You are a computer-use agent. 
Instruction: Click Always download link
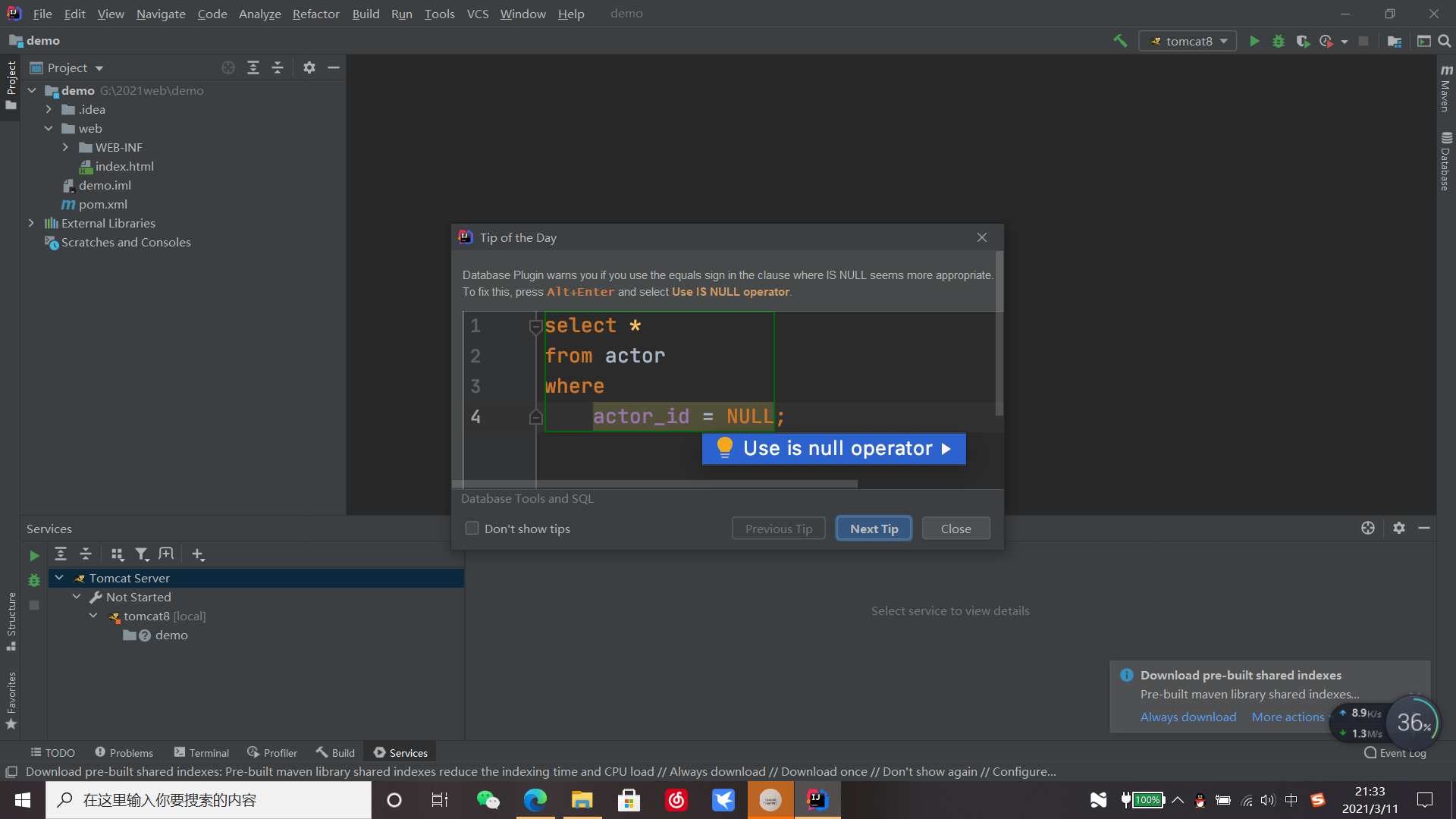coord(1188,717)
